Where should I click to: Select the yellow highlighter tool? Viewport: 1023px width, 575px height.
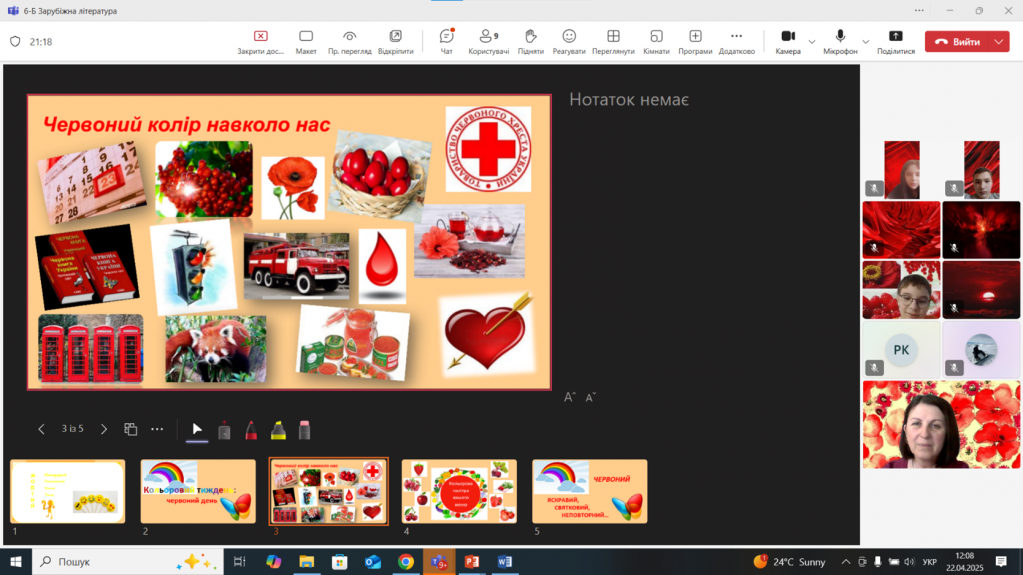tap(278, 430)
